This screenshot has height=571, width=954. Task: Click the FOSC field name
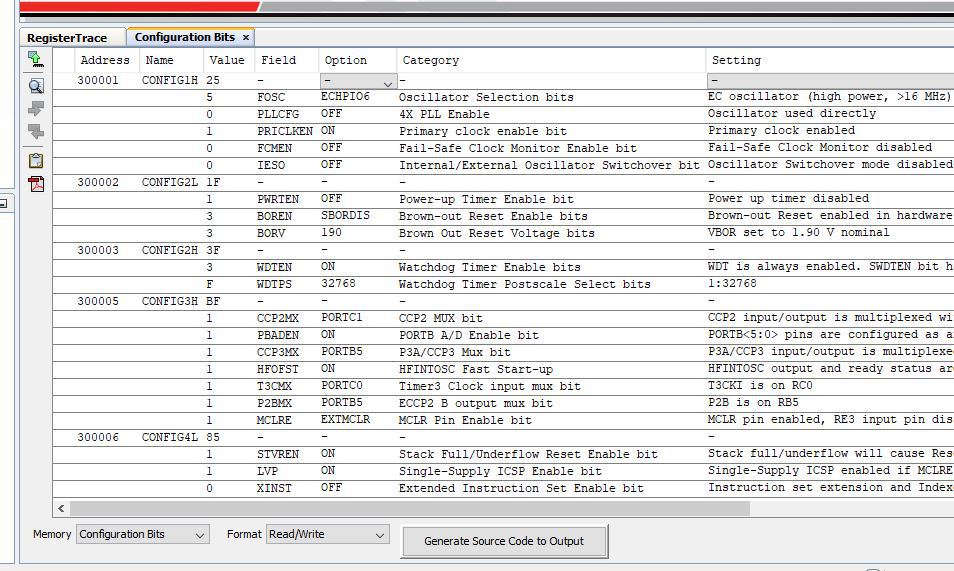click(x=271, y=97)
